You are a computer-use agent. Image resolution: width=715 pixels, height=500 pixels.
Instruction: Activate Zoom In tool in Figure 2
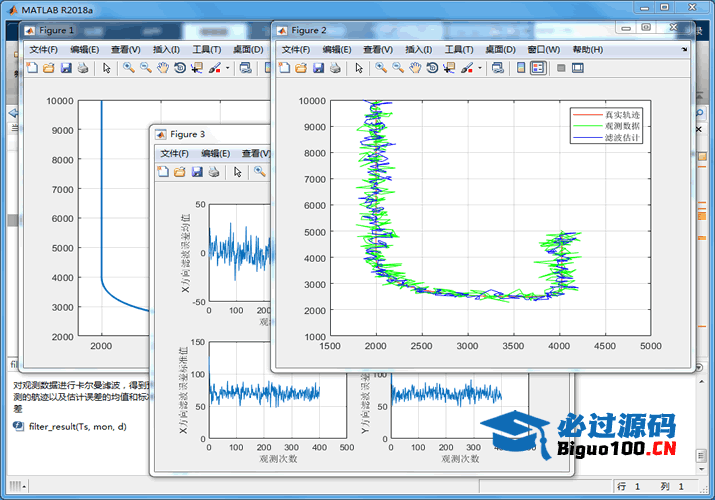coord(381,68)
